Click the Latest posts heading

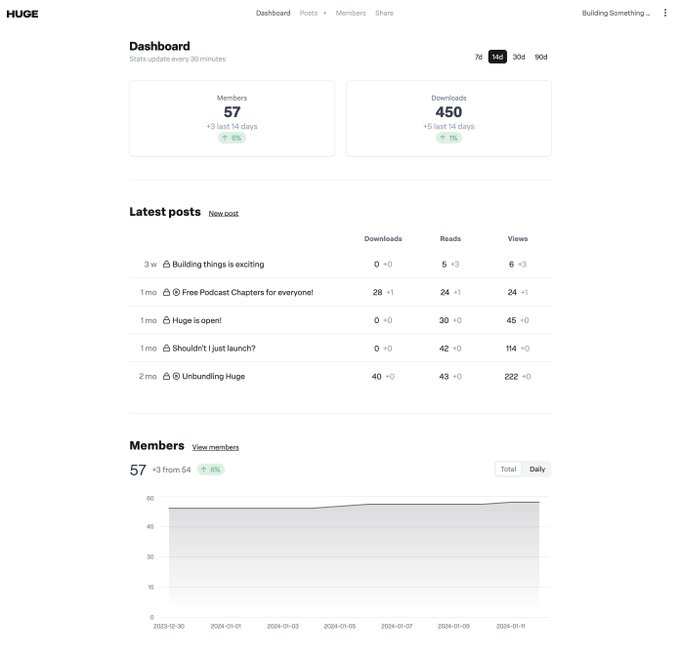[x=165, y=212]
